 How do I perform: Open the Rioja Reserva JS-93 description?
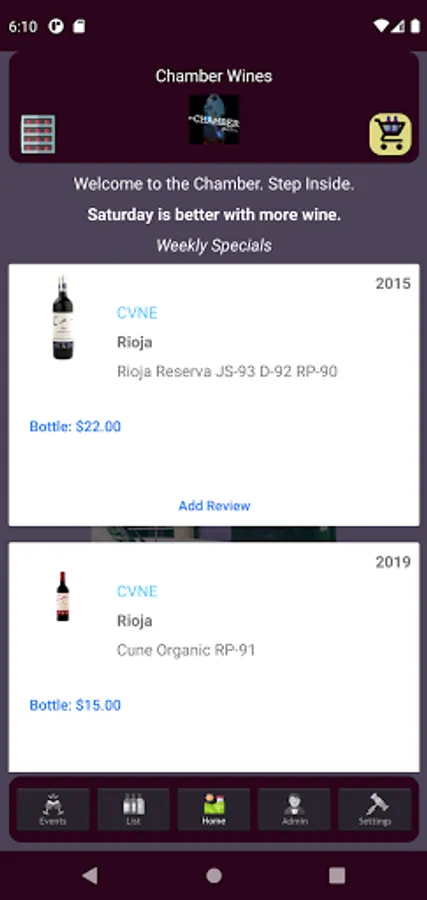click(227, 371)
